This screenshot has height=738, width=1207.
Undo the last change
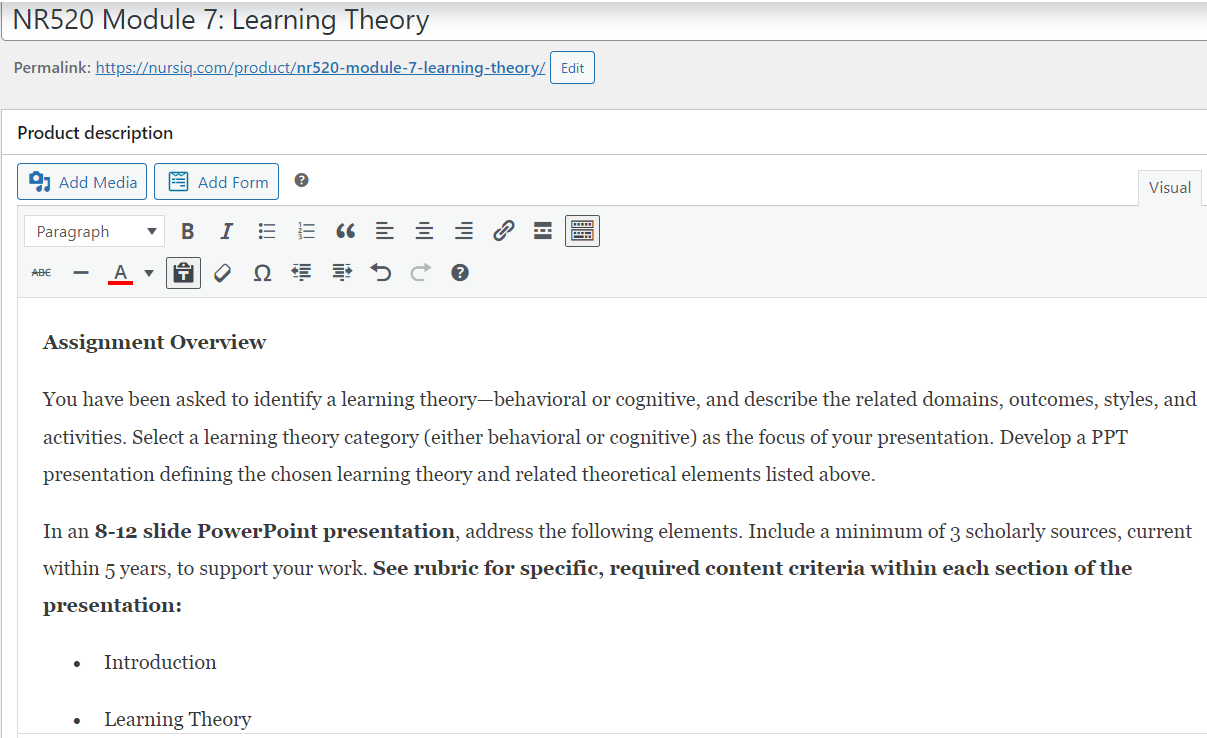[380, 271]
